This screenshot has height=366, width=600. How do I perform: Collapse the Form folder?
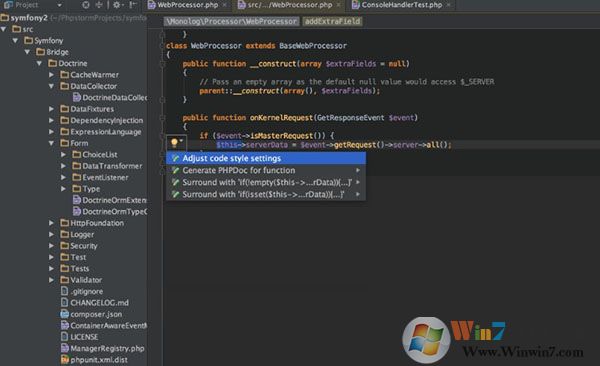pyautogui.click(x=51, y=143)
